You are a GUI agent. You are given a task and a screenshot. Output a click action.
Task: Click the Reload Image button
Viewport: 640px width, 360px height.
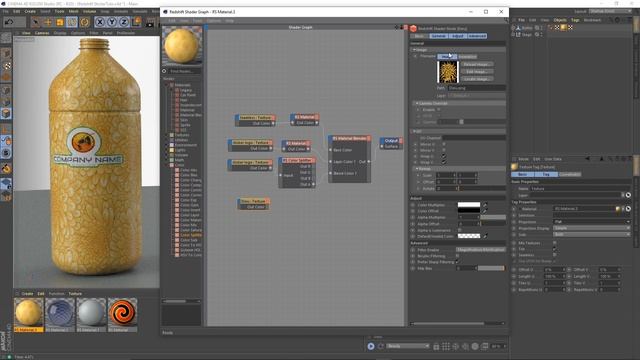coord(477,64)
